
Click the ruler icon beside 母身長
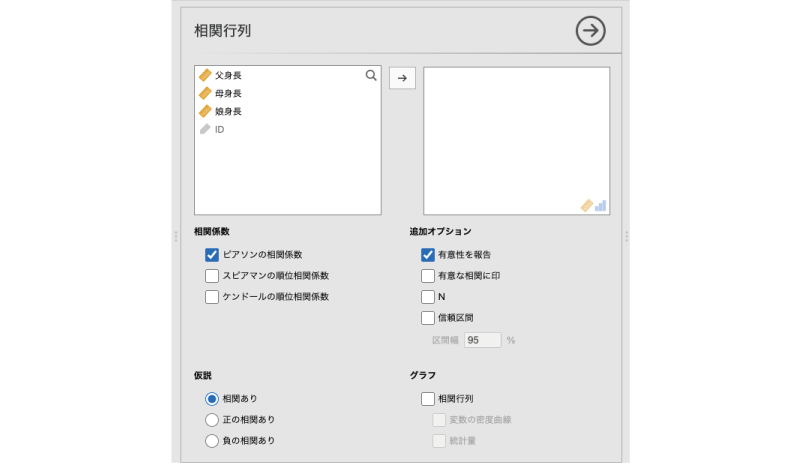(205, 93)
